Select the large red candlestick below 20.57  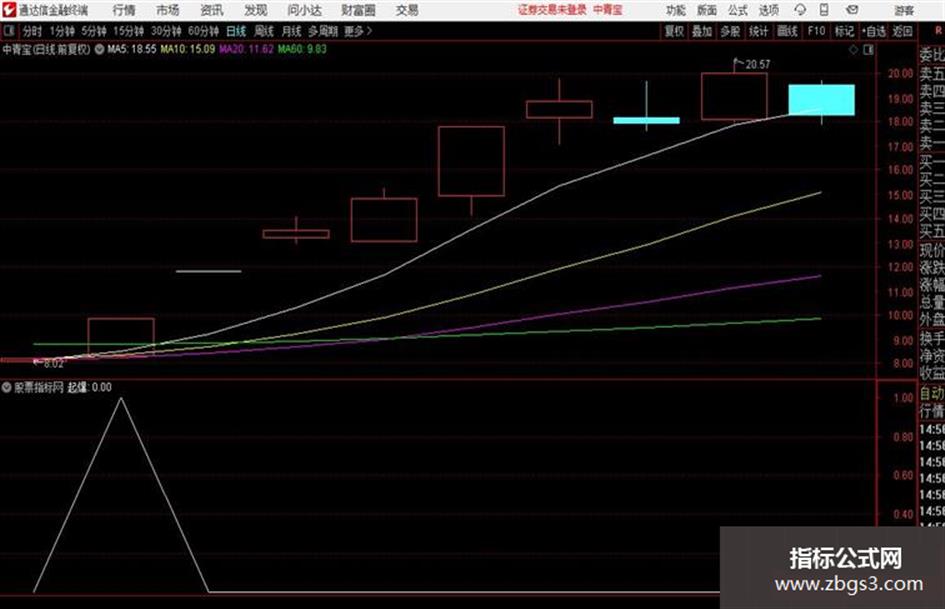click(x=734, y=96)
